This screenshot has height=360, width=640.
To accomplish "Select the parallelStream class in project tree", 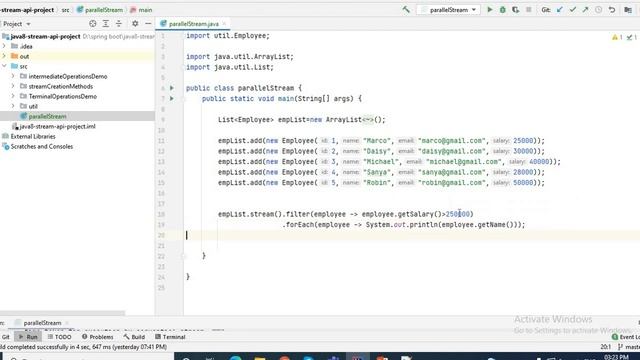I will click(x=47, y=116).
